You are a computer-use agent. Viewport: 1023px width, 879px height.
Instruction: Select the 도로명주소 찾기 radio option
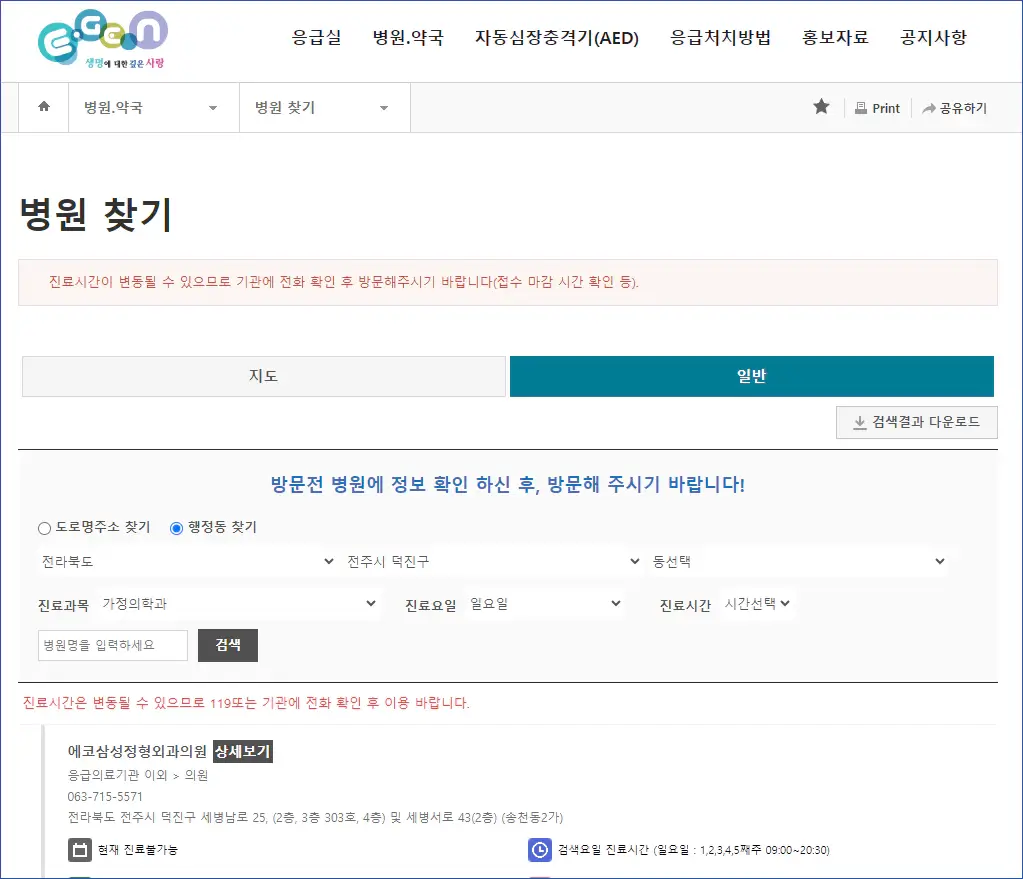43,528
